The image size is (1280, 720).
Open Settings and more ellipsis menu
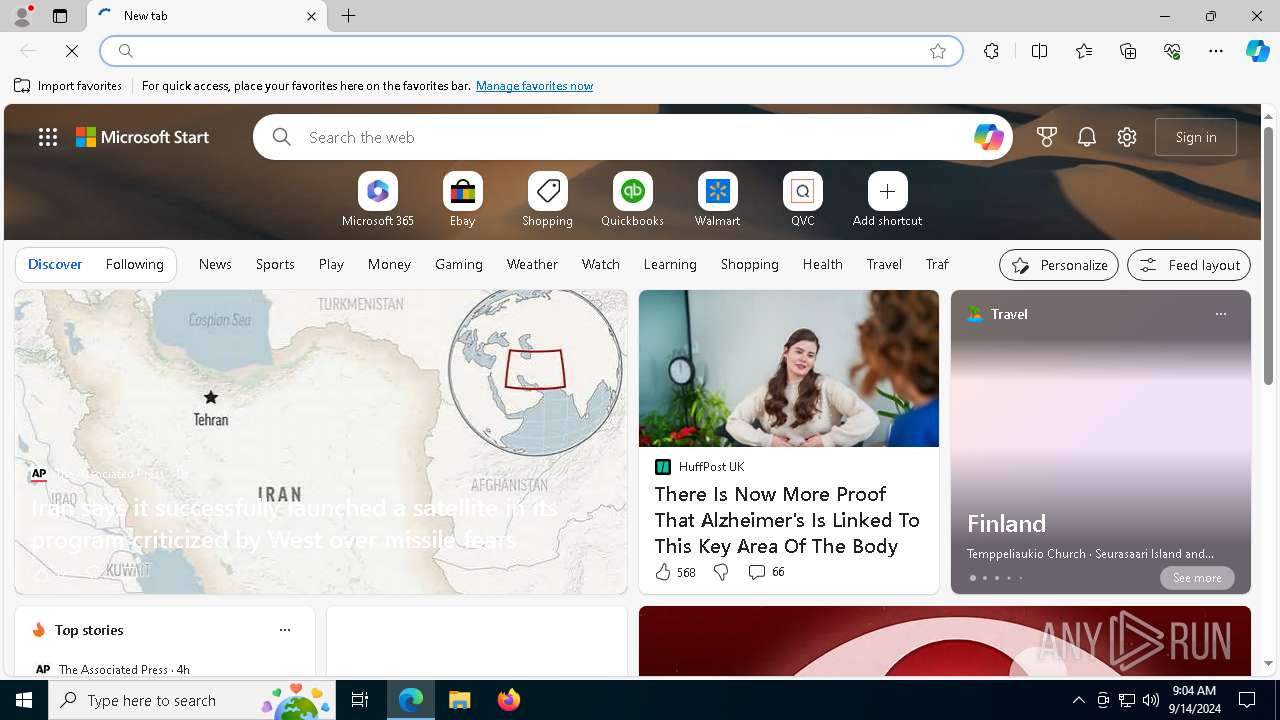click(1216, 51)
